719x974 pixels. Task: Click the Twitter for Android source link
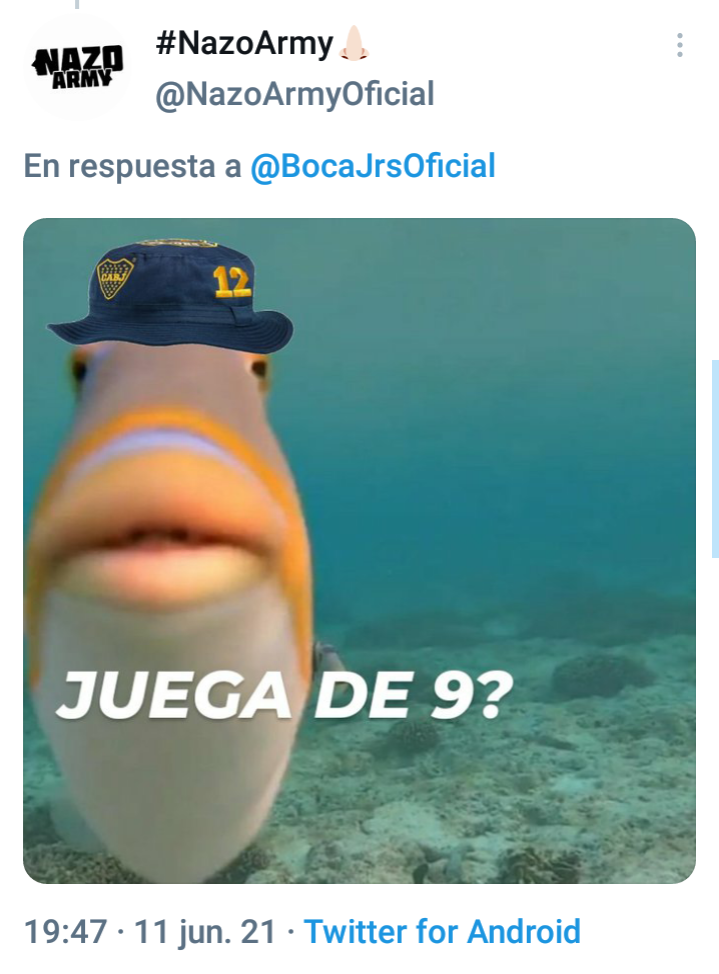coord(442,932)
